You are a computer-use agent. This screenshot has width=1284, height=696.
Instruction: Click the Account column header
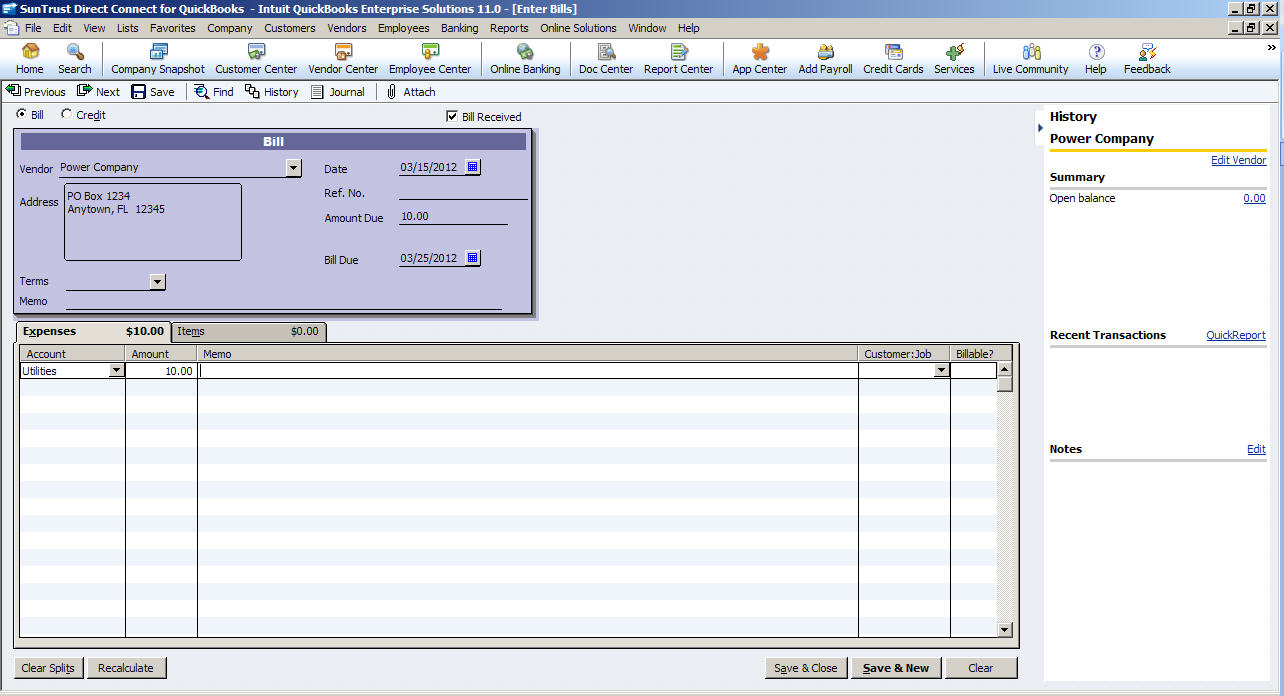tap(72, 354)
